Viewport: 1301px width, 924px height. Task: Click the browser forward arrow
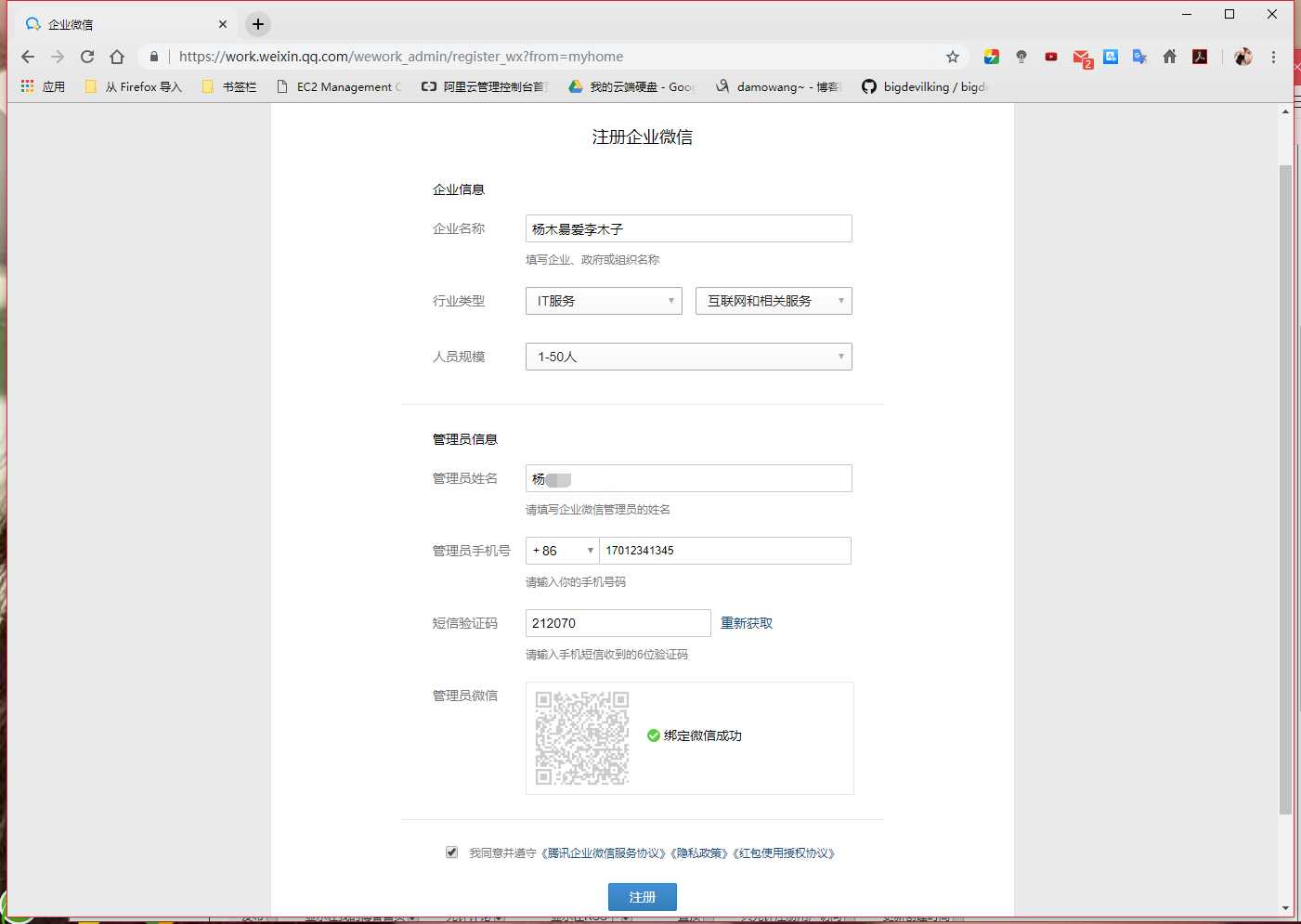click(58, 57)
